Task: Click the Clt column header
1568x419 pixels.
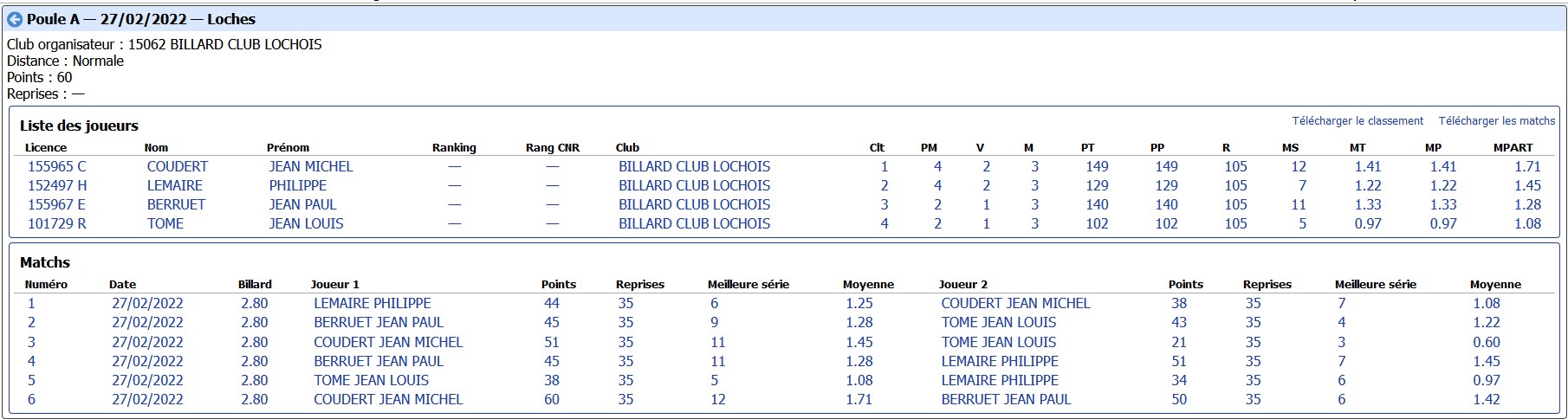Action: (x=876, y=148)
